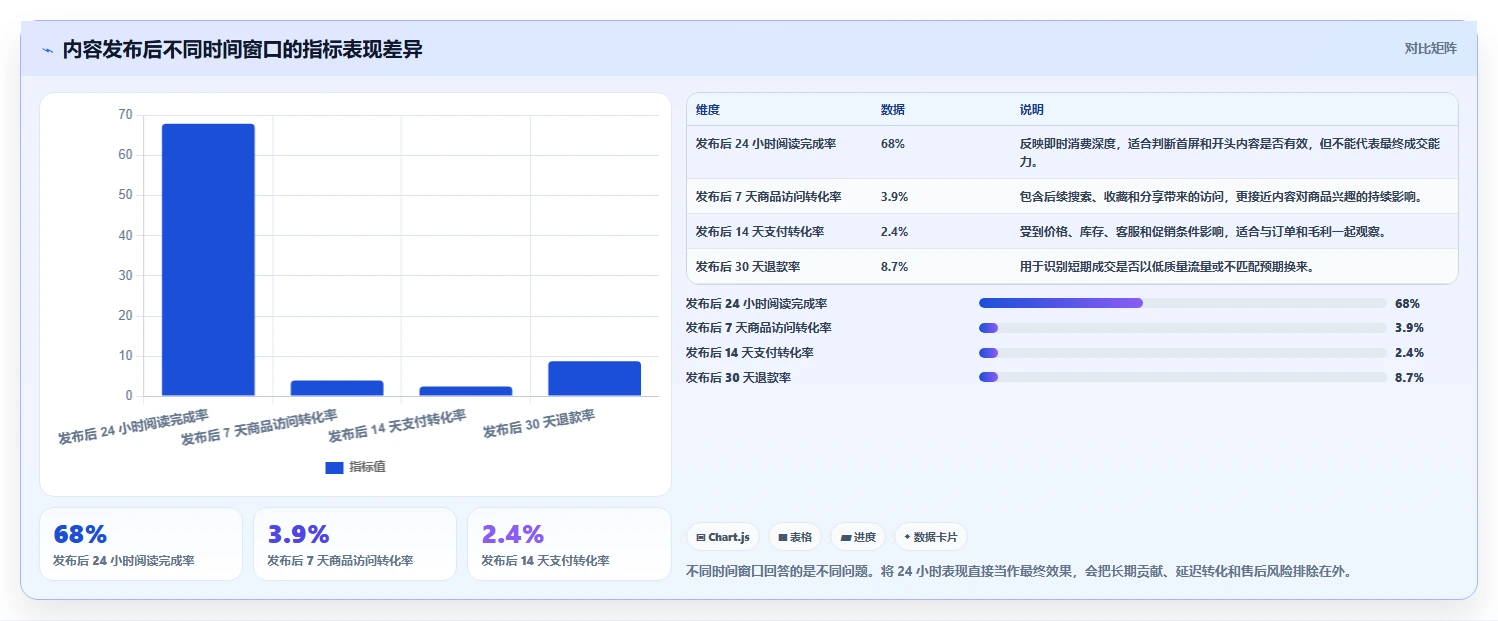Select the 发布后 14 天支付转化率 bar

(x=466, y=391)
